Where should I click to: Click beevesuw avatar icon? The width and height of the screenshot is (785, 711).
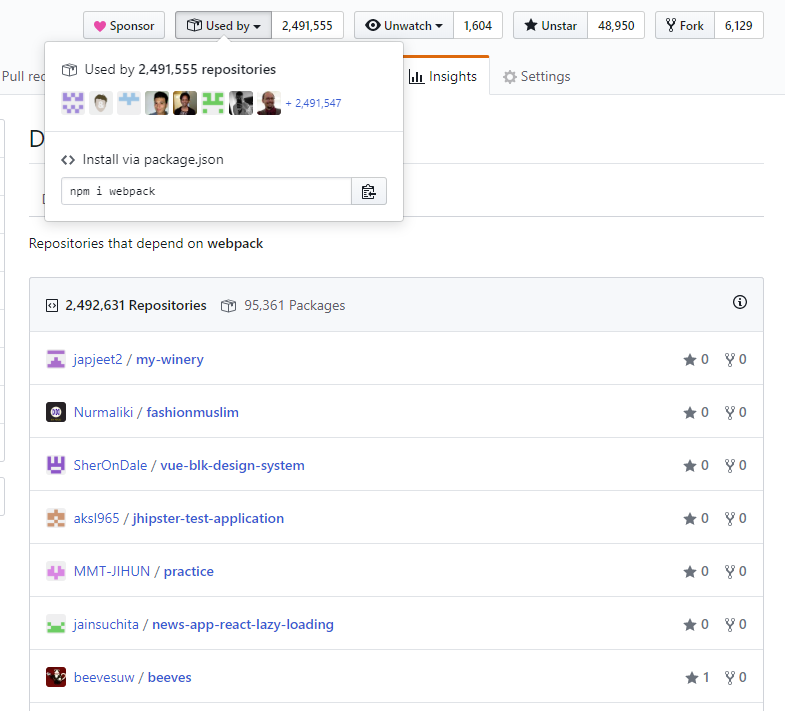pyautogui.click(x=56, y=677)
